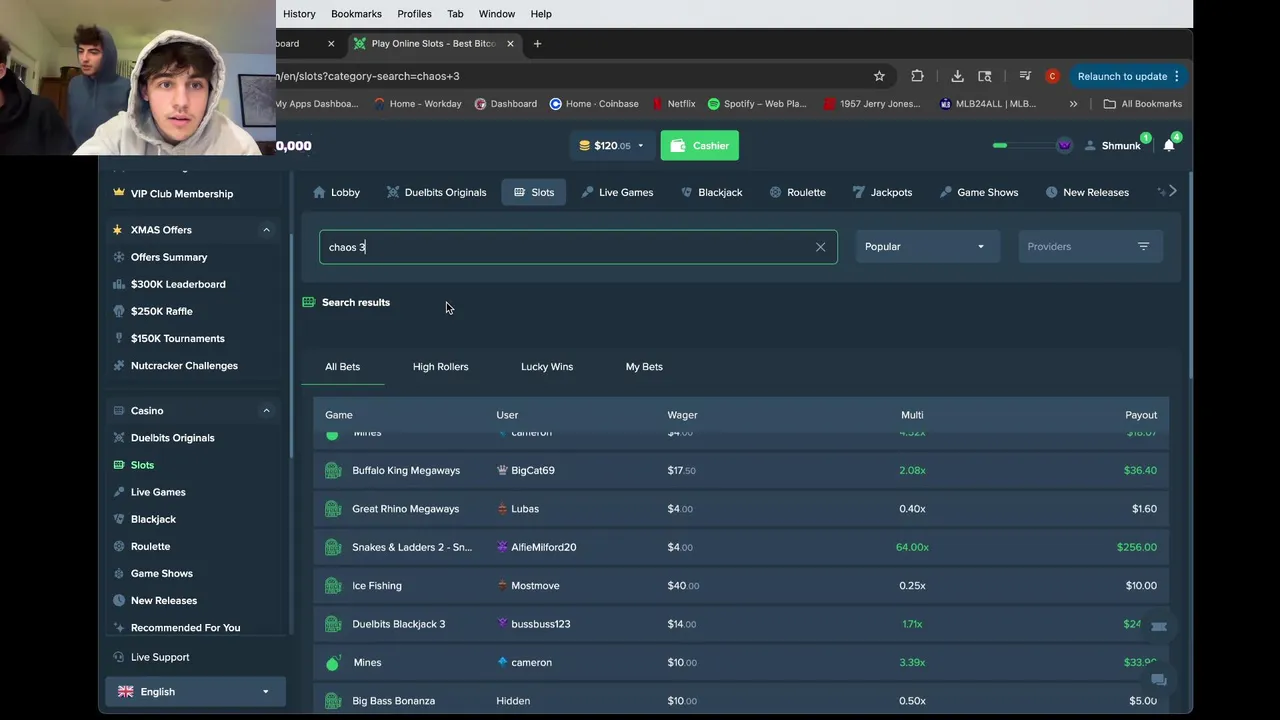
Task: Click Relaunch to update button
Action: click(x=1128, y=76)
